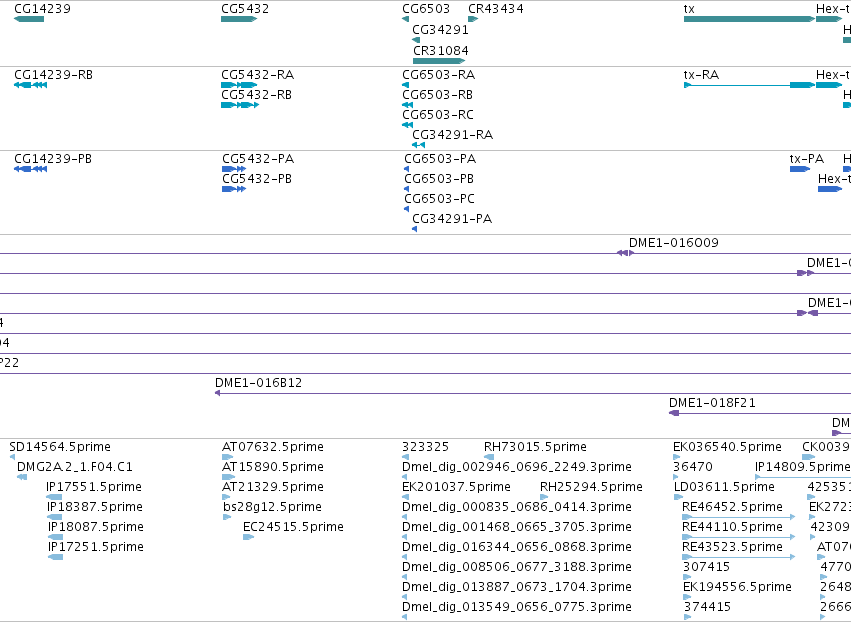Open the Dmel_dig_002946_0696_2249.3prime label

517,467
